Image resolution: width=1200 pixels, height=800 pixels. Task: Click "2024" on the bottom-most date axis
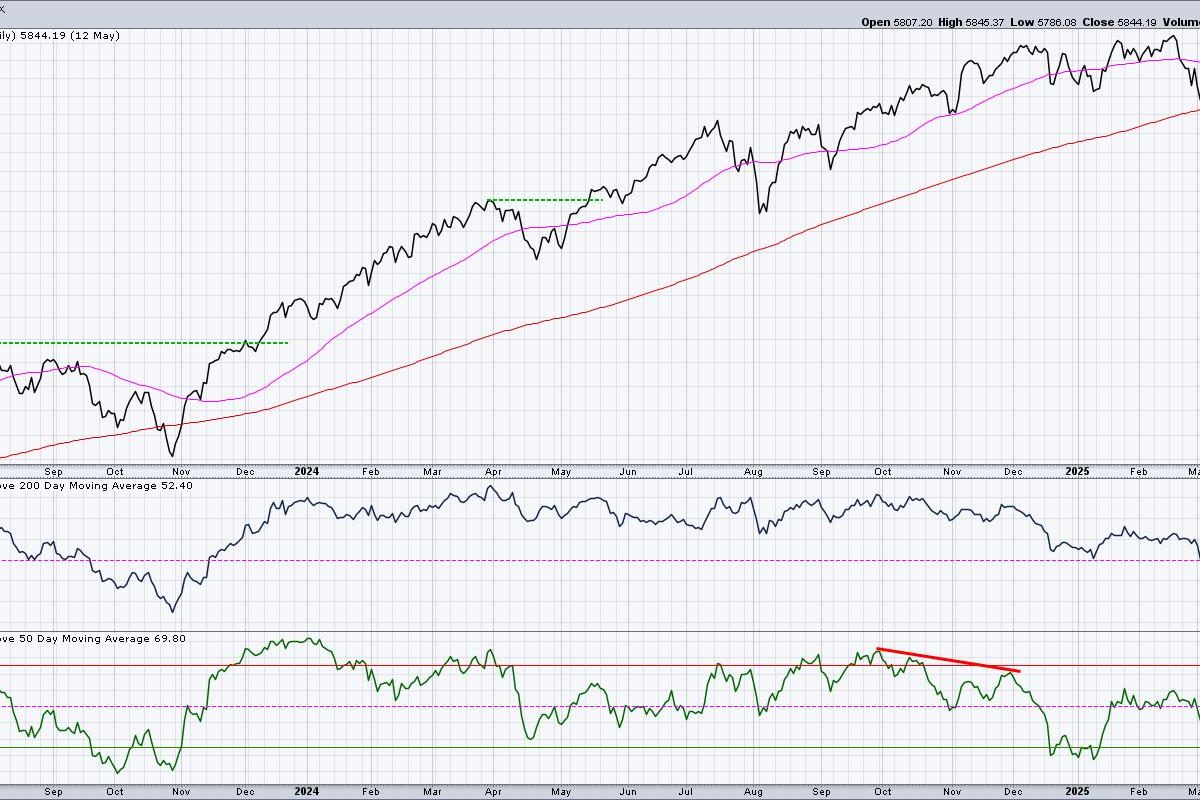[307, 791]
